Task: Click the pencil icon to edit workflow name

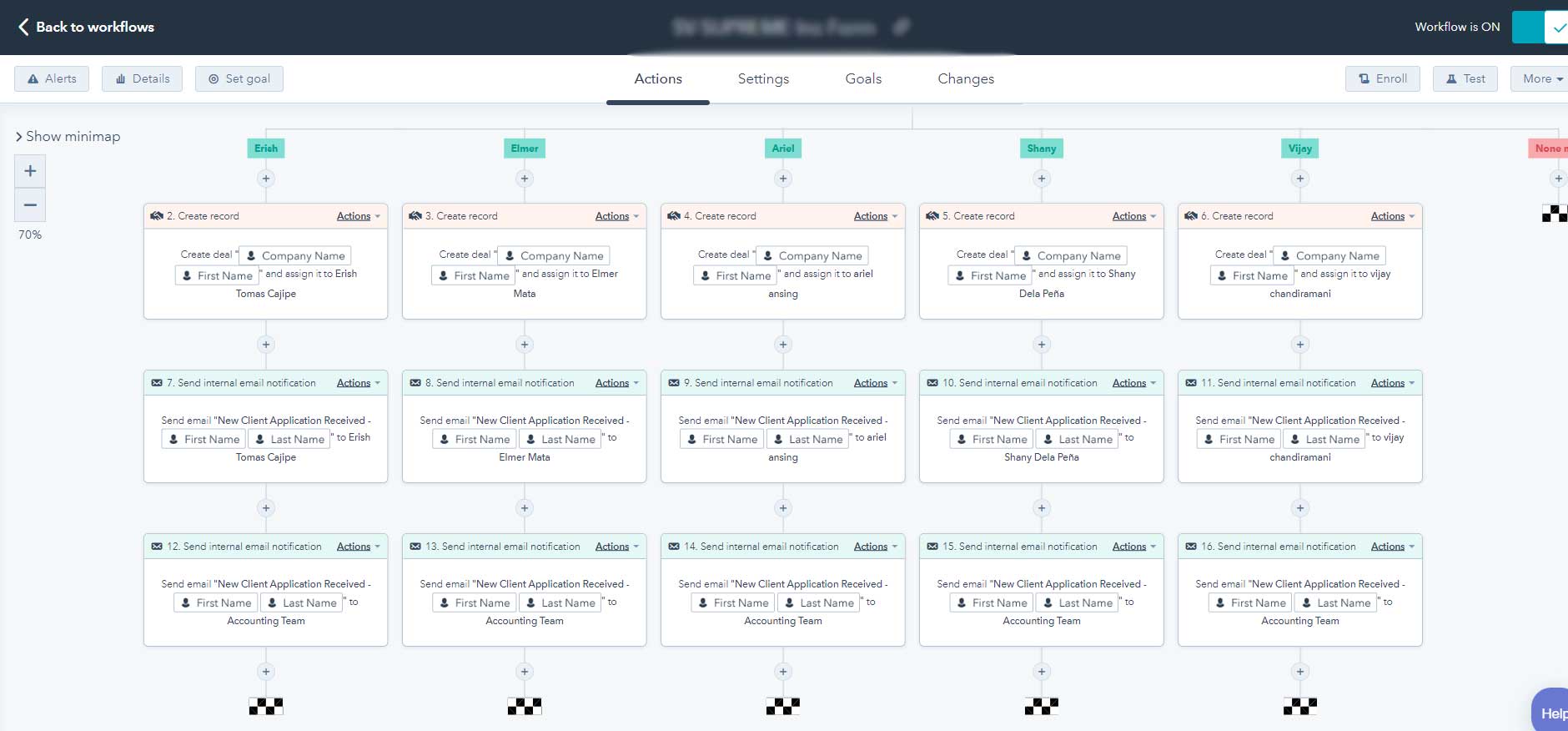Action: click(901, 28)
